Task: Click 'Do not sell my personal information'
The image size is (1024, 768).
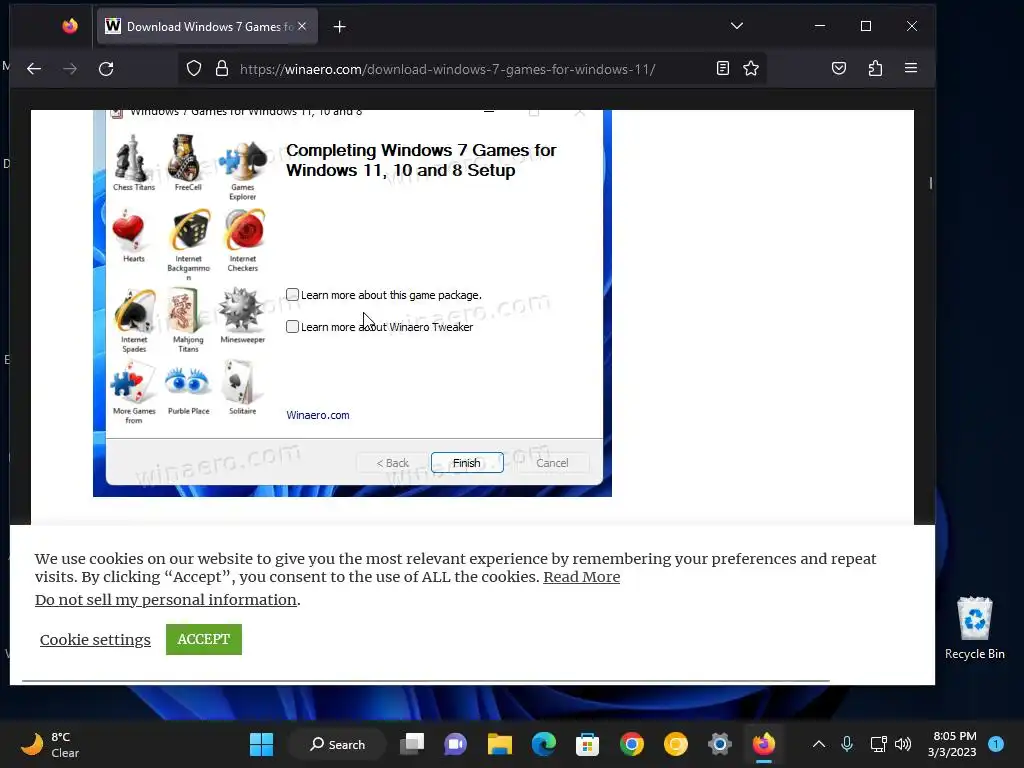Action: coord(167,600)
